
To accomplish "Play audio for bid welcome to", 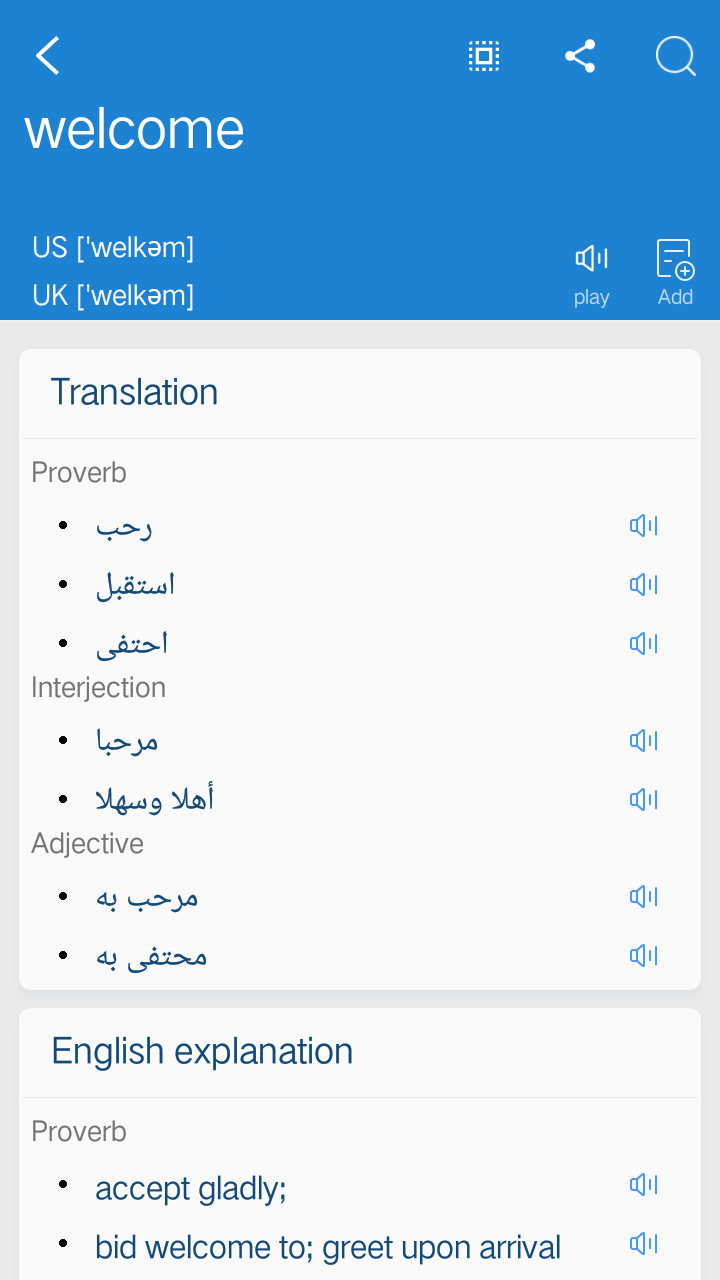I will coord(643,1244).
